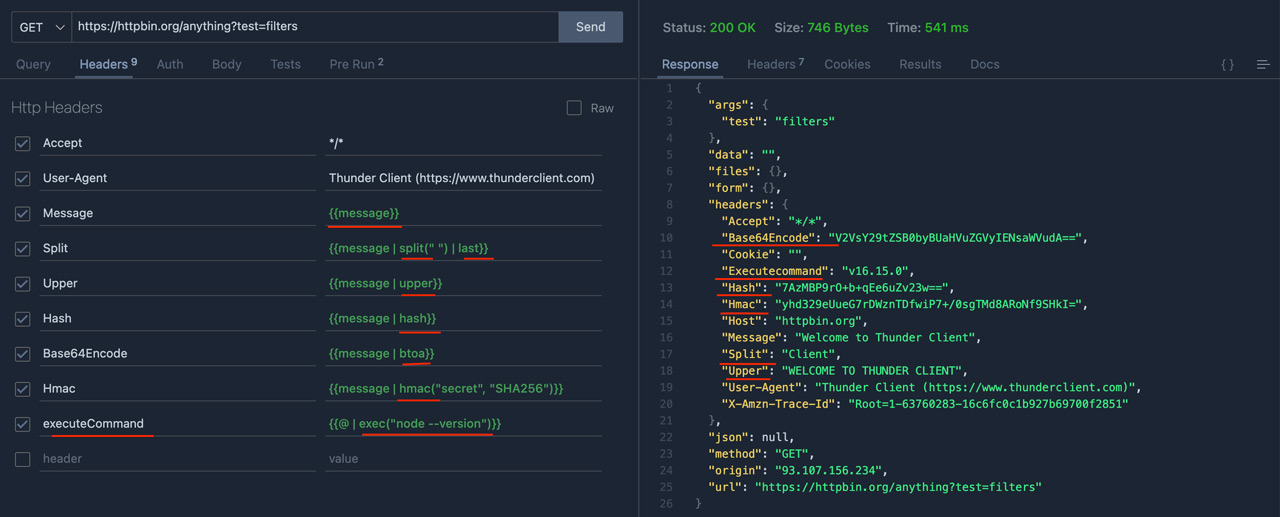The height and width of the screenshot is (517, 1280).
Task: Click the Message header name field
Action: coord(178,213)
